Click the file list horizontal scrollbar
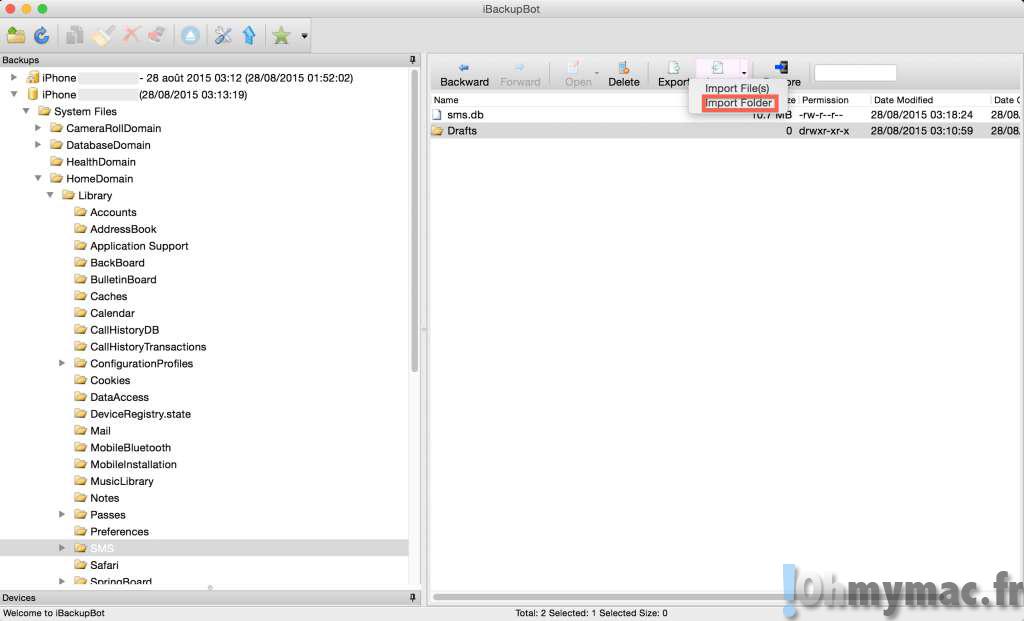 click(611, 597)
